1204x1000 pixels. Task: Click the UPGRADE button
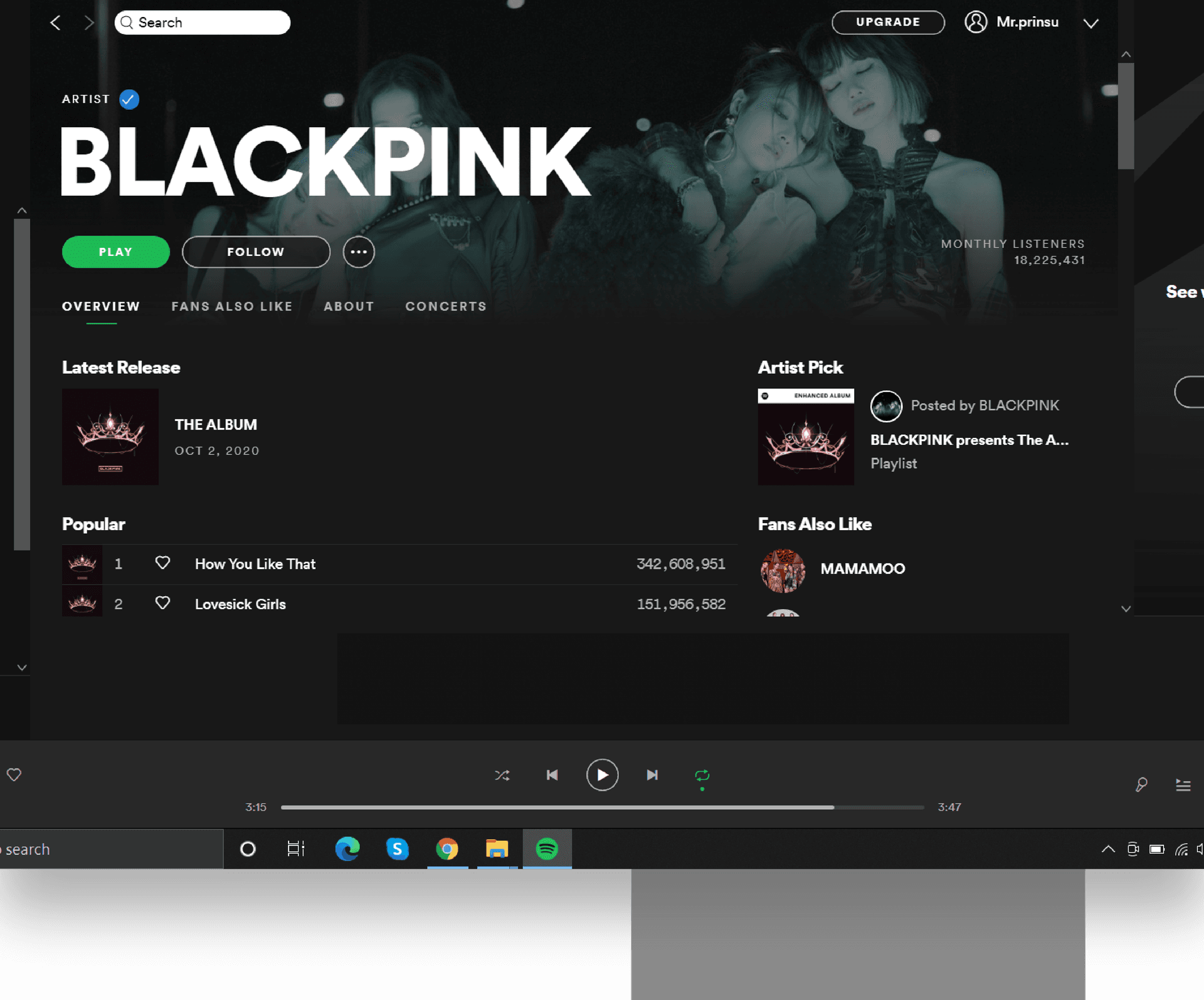[x=888, y=22]
